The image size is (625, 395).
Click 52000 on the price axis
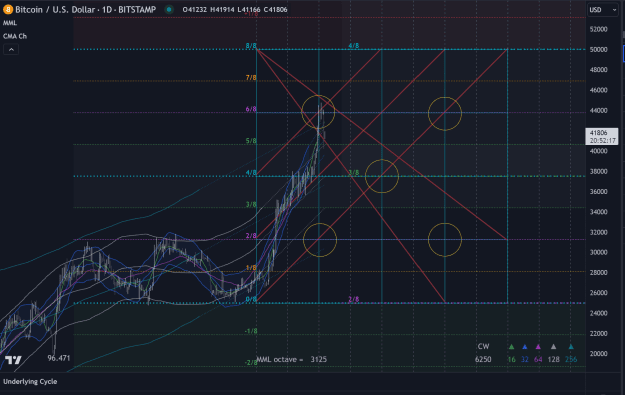[x=598, y=29]
